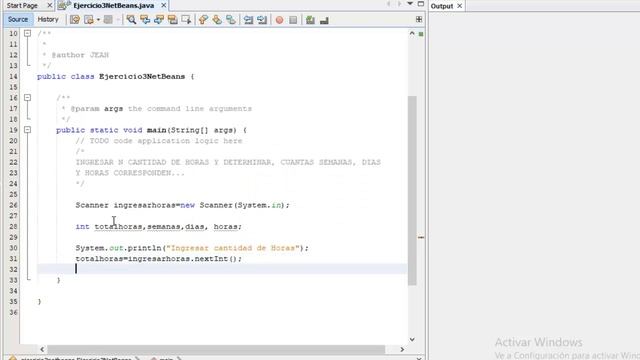Screen dimensions: 640x360
Task: Click the variable 'semanas' in line 28
Action: click(164, 227)
